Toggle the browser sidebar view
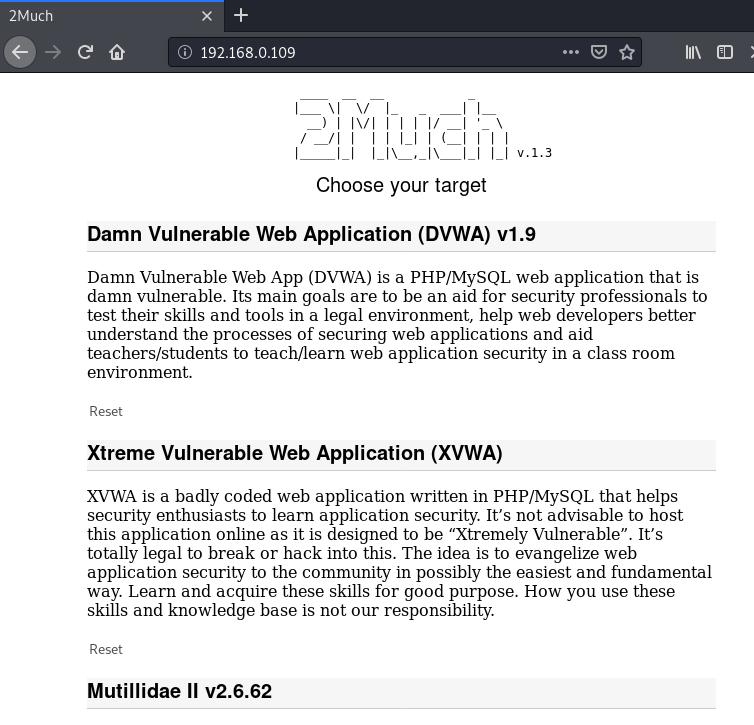The width and height of the screenshot is (754, 725). click(x=725, y=52)
